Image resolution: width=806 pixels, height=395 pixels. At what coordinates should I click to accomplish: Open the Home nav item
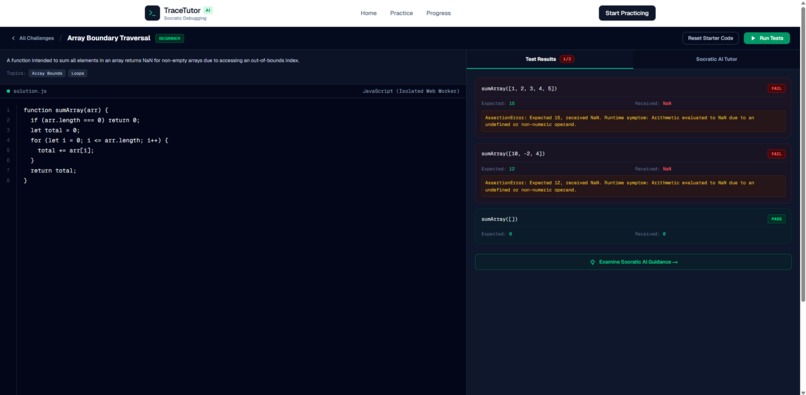pos(369,13)
